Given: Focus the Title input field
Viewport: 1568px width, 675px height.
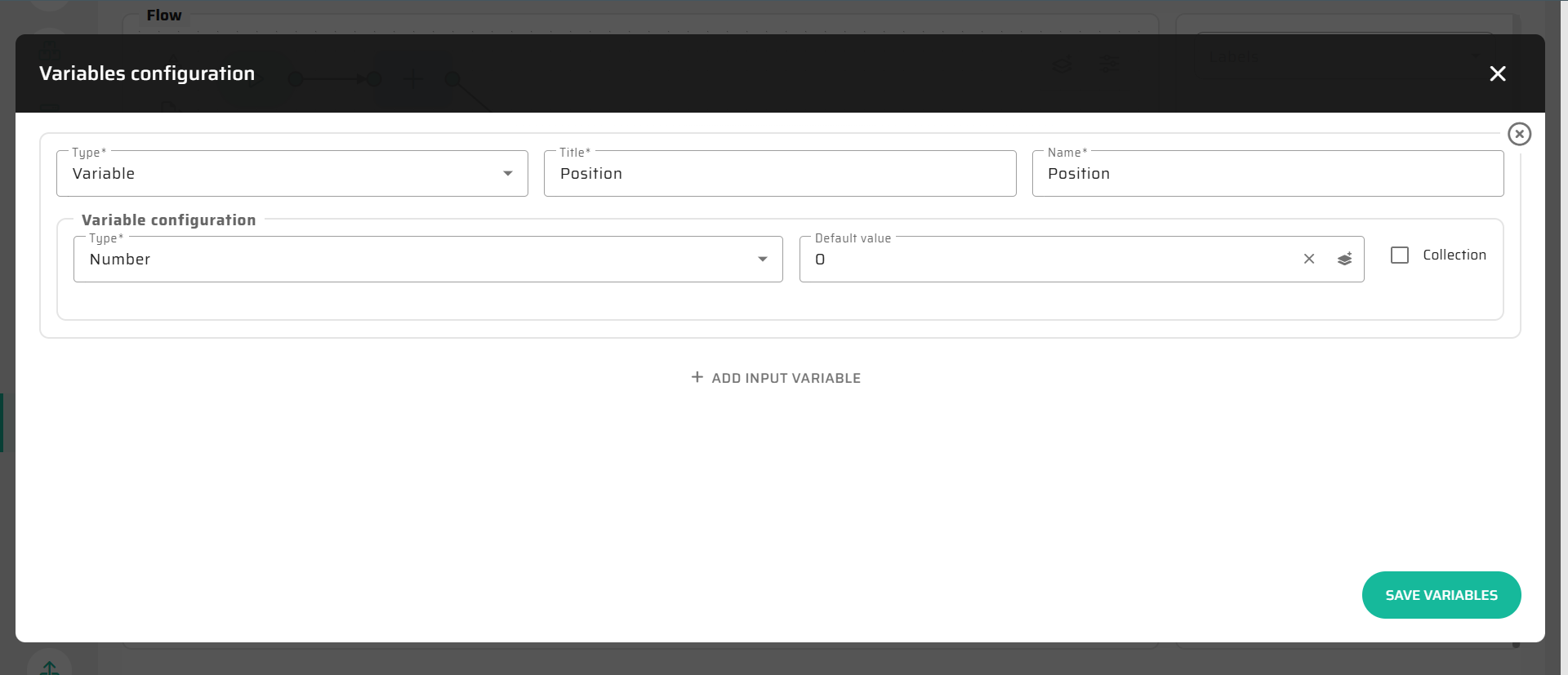Looking at the screenshot, I should 779,173.
